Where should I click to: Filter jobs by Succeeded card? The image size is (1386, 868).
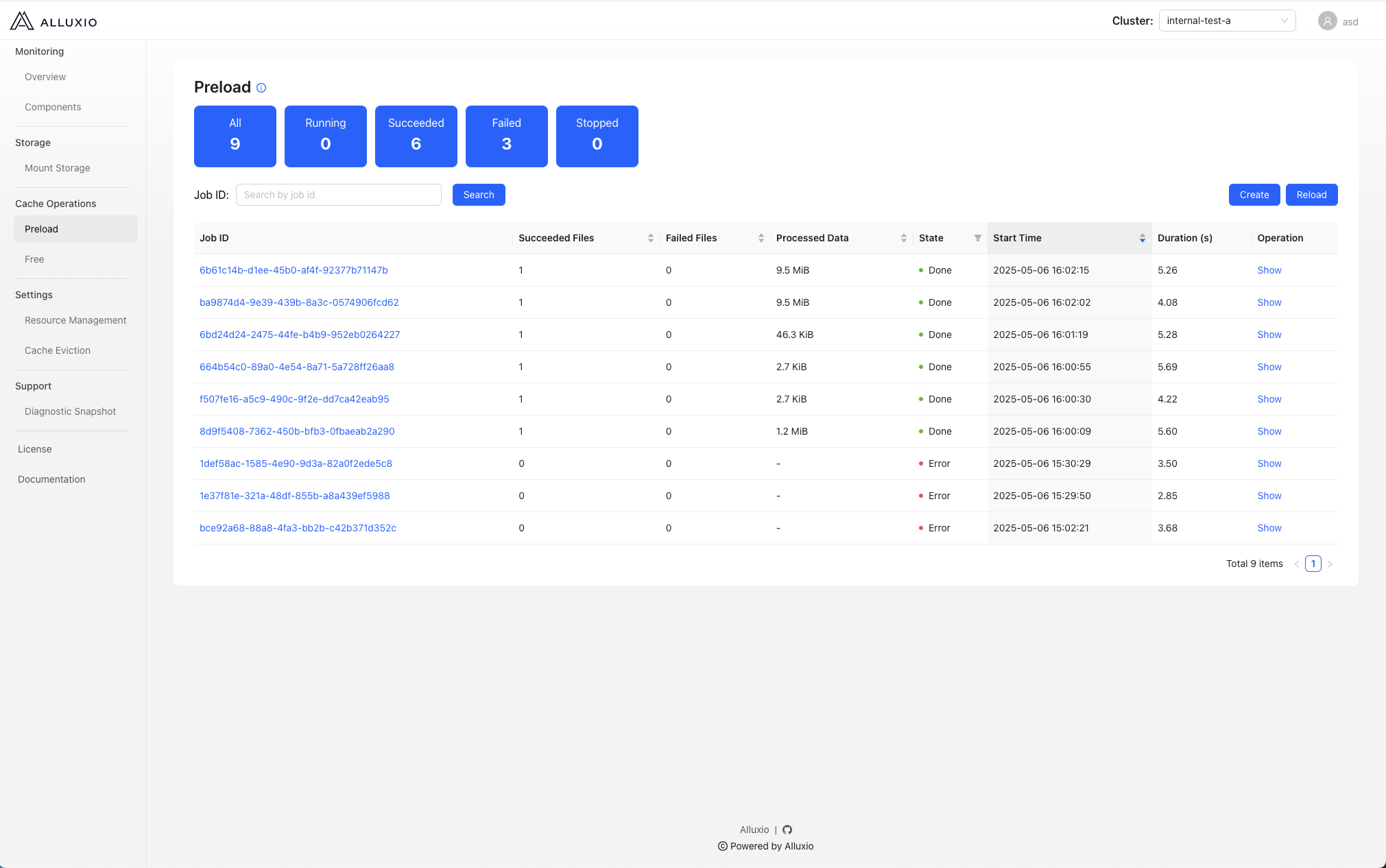(x=416, y=136)
